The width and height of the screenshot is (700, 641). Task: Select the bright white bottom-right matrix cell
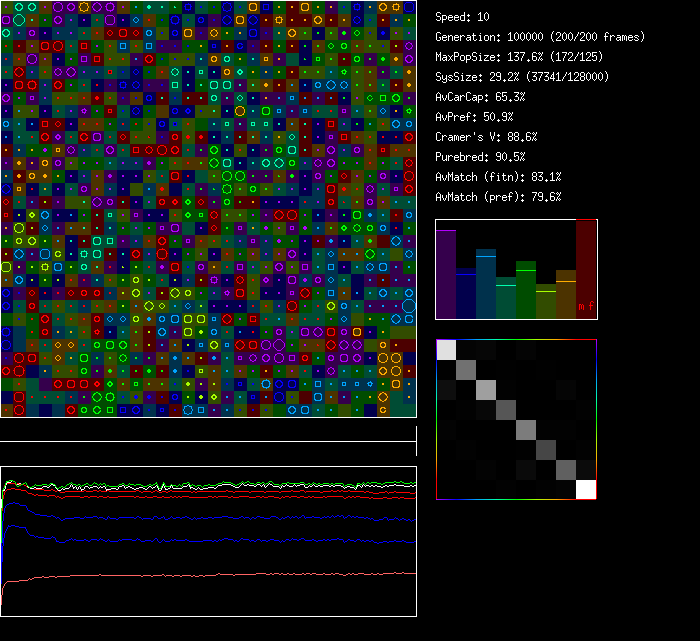pyautogui.click(x=586, y=489)
